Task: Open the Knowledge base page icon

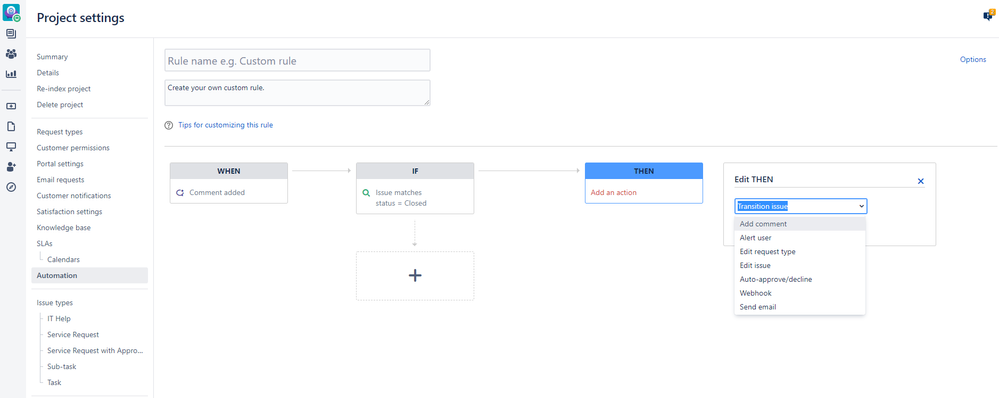Action: 11,127
